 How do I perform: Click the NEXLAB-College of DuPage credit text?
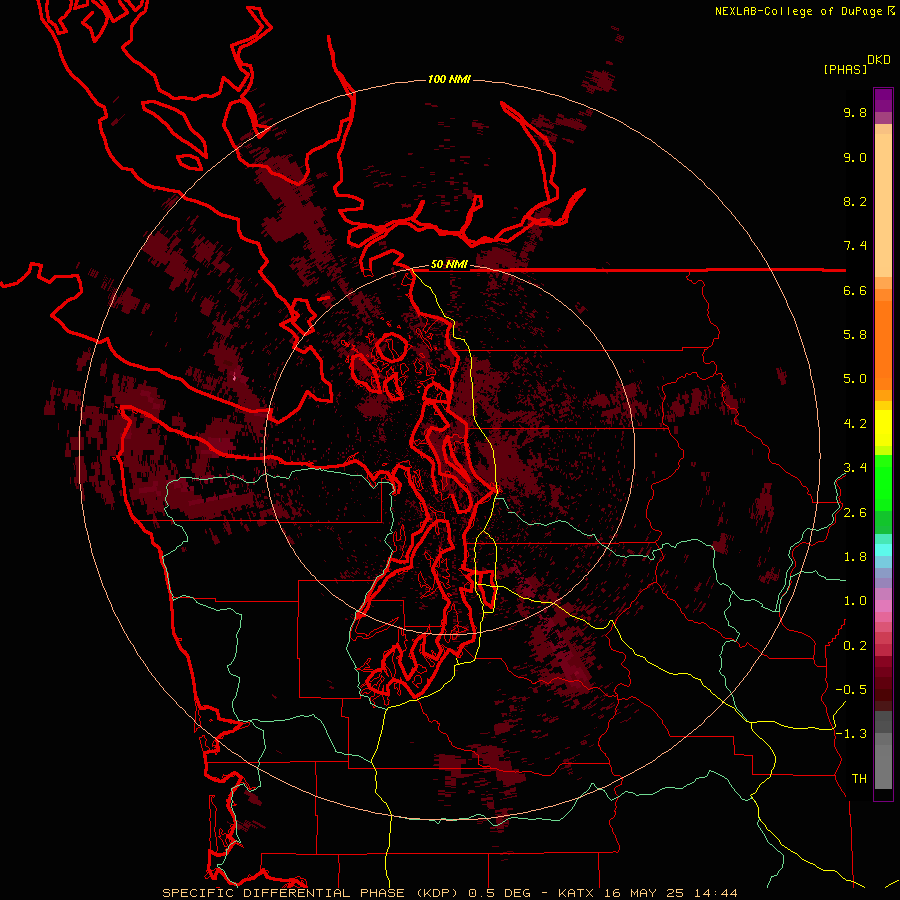click(798, 11)
